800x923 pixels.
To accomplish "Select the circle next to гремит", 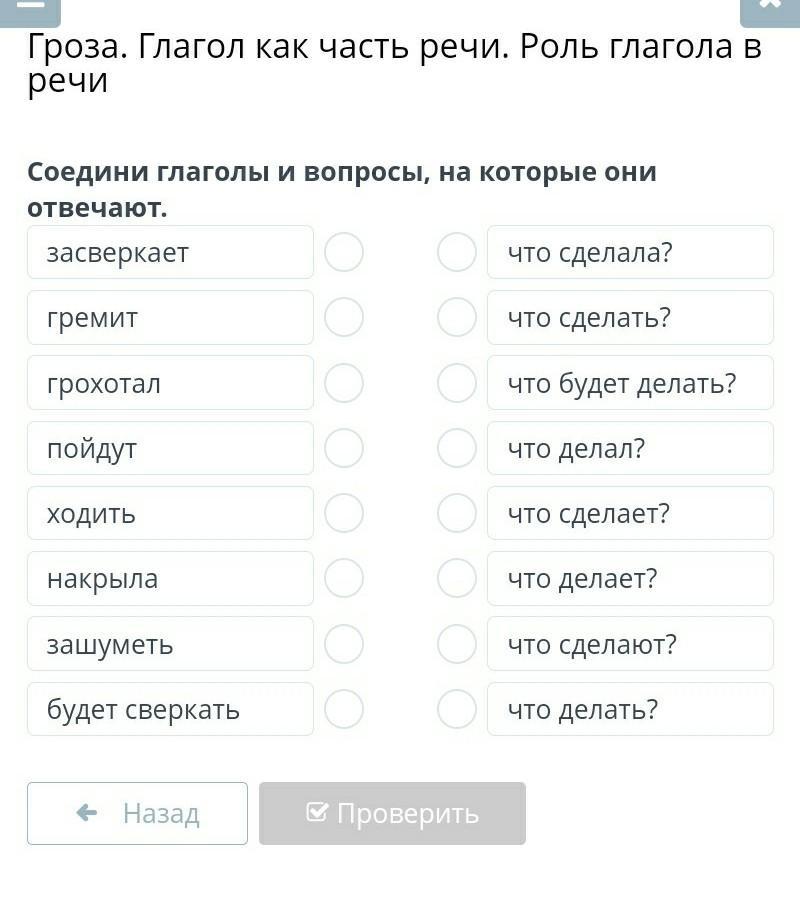I will click(344, 318).
